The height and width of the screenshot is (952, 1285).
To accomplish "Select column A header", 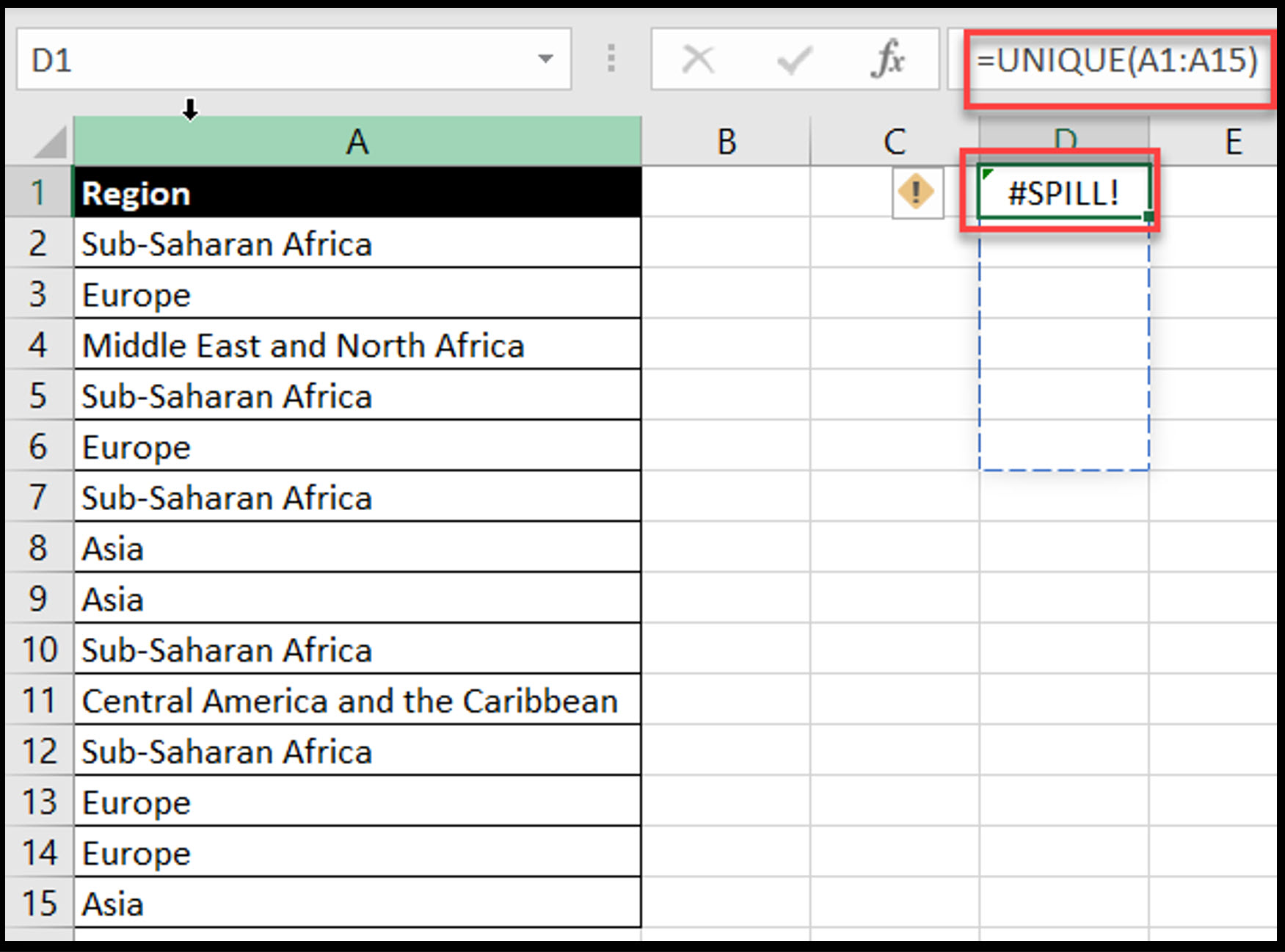I will tap(358, 142).
